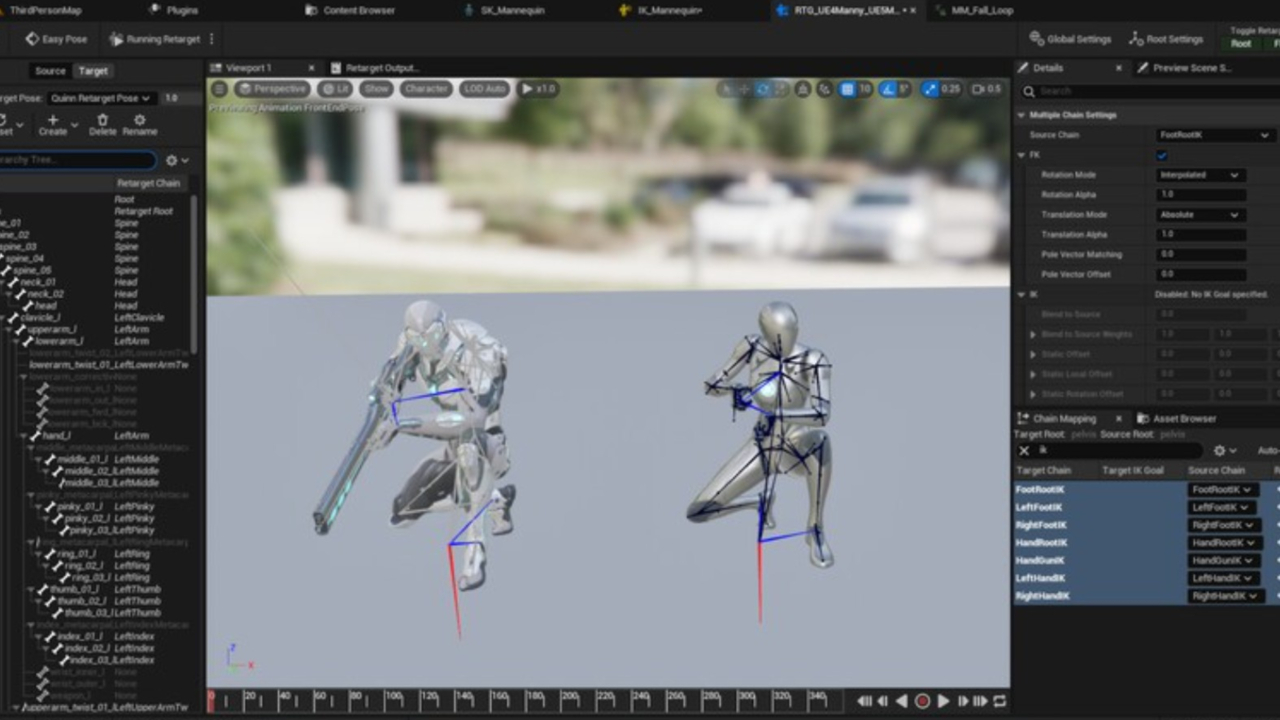This screenshot has height=720, width=1280.
Task: Open the viewport hamburger options menu
Action: click(x=220, y=89)
